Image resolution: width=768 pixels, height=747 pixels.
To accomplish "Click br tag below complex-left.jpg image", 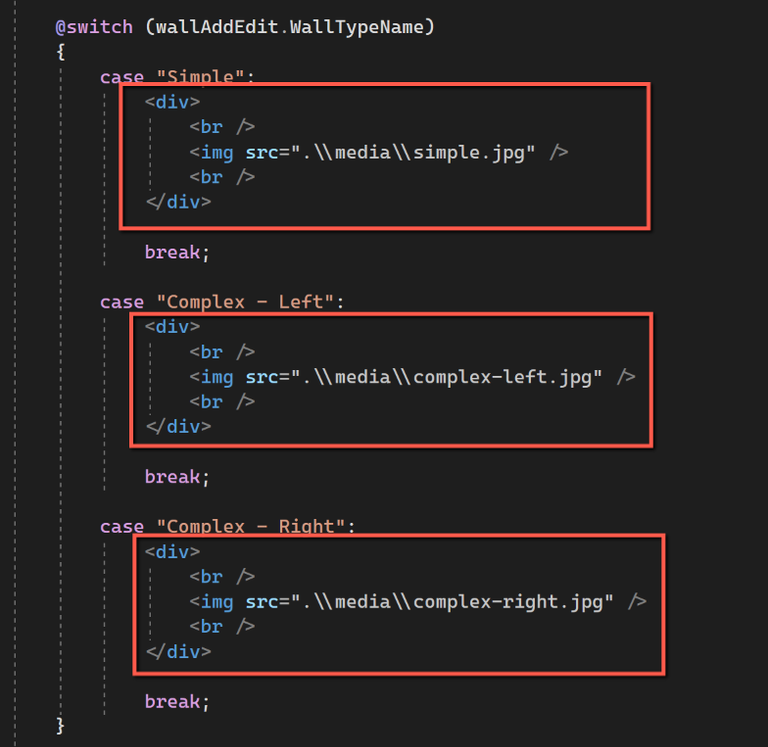I will pyautogui.click(x=222, y=402).
